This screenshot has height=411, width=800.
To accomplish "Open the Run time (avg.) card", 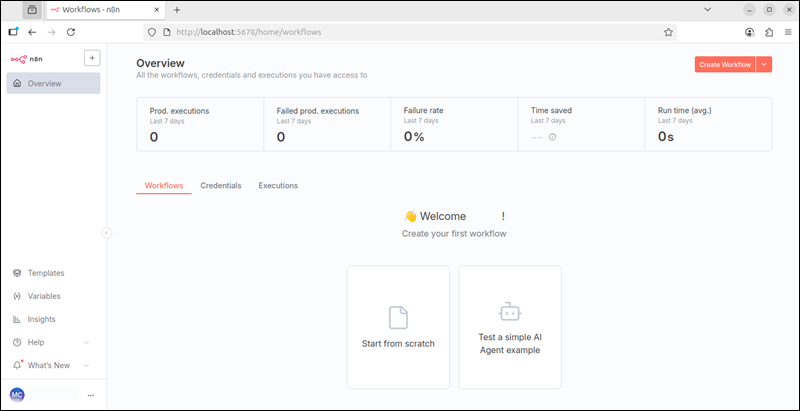I will (708, 124).
